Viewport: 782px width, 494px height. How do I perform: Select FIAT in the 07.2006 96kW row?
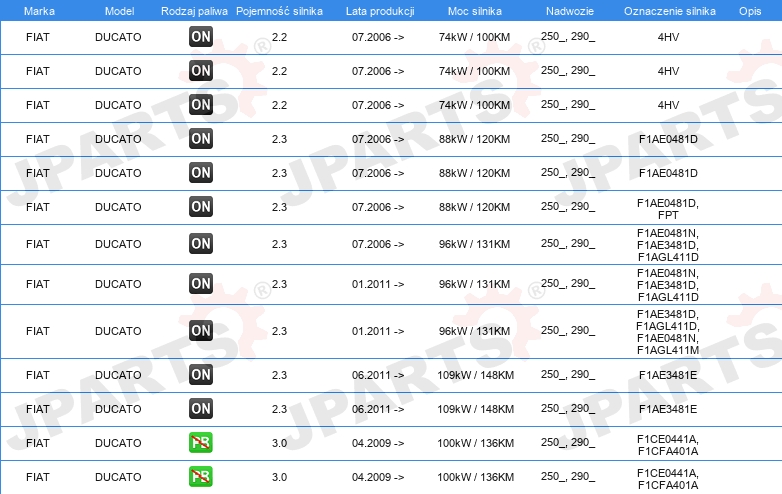pos(38,244)
